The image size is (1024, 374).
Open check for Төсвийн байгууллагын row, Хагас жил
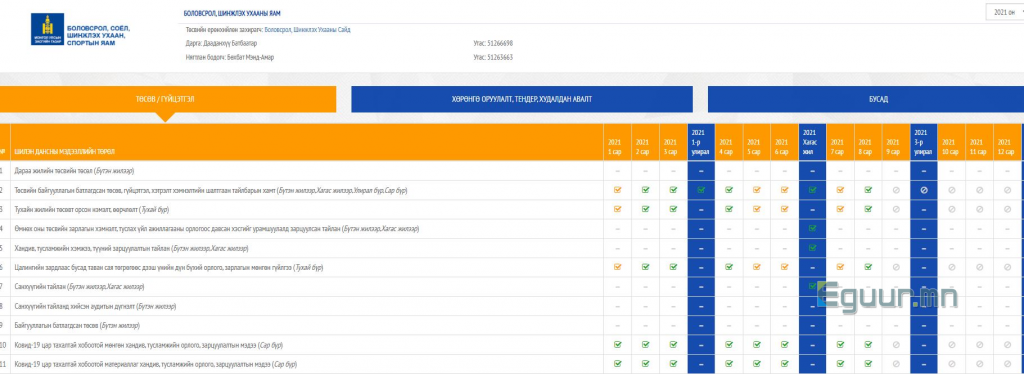[x=812, y=190]
